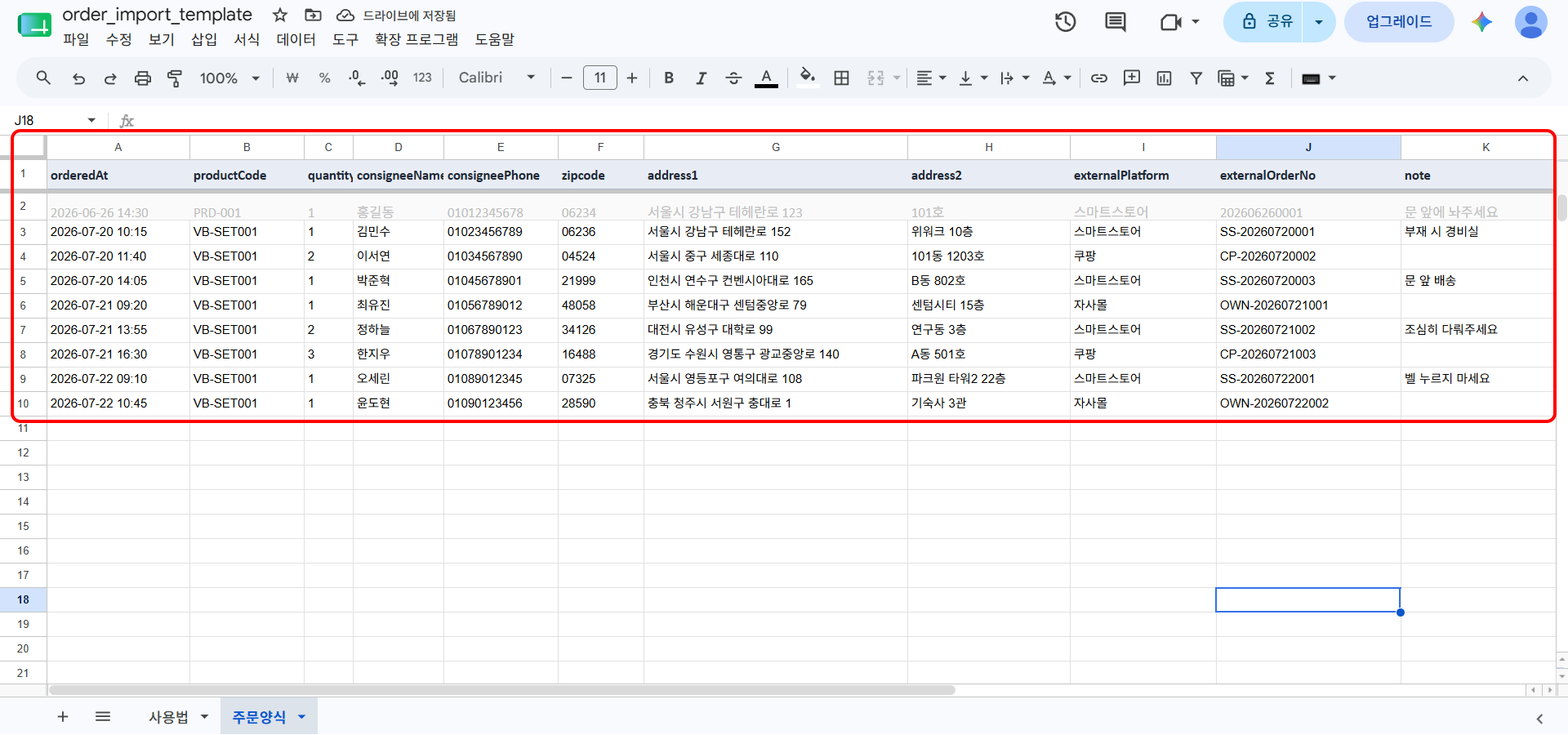Open the Calibri font dropdown
The width and height of the screenshot is (1568, 735).
click(x=497, y=78)
